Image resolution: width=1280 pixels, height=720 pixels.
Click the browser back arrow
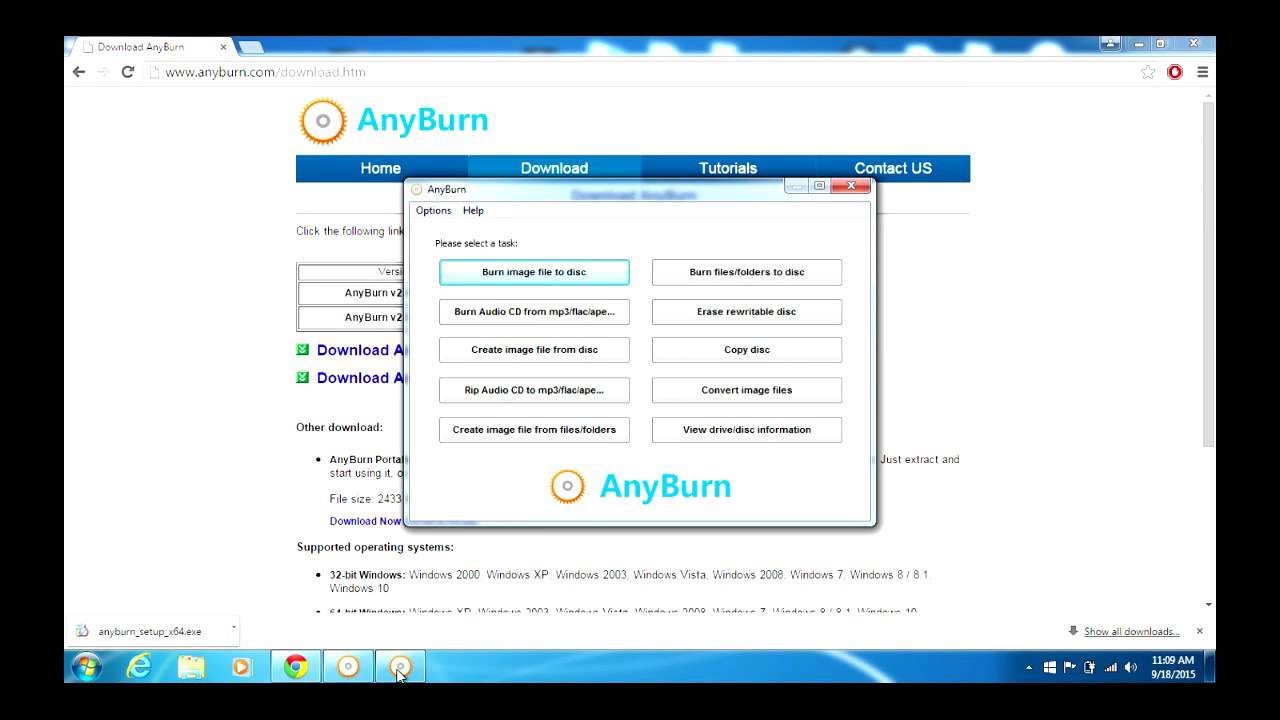[x=79, y=72]
